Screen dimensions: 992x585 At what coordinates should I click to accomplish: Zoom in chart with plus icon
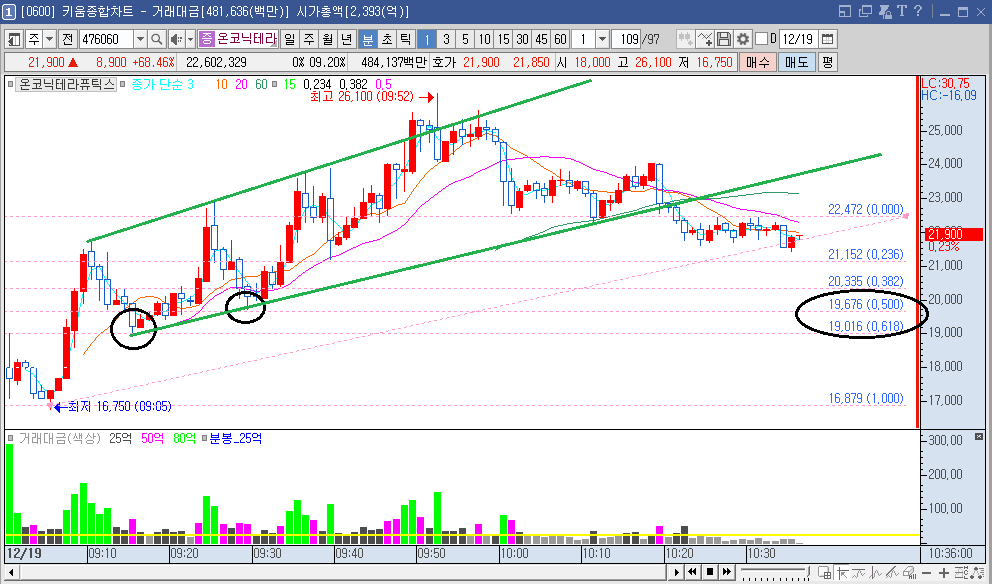(944, 572)
